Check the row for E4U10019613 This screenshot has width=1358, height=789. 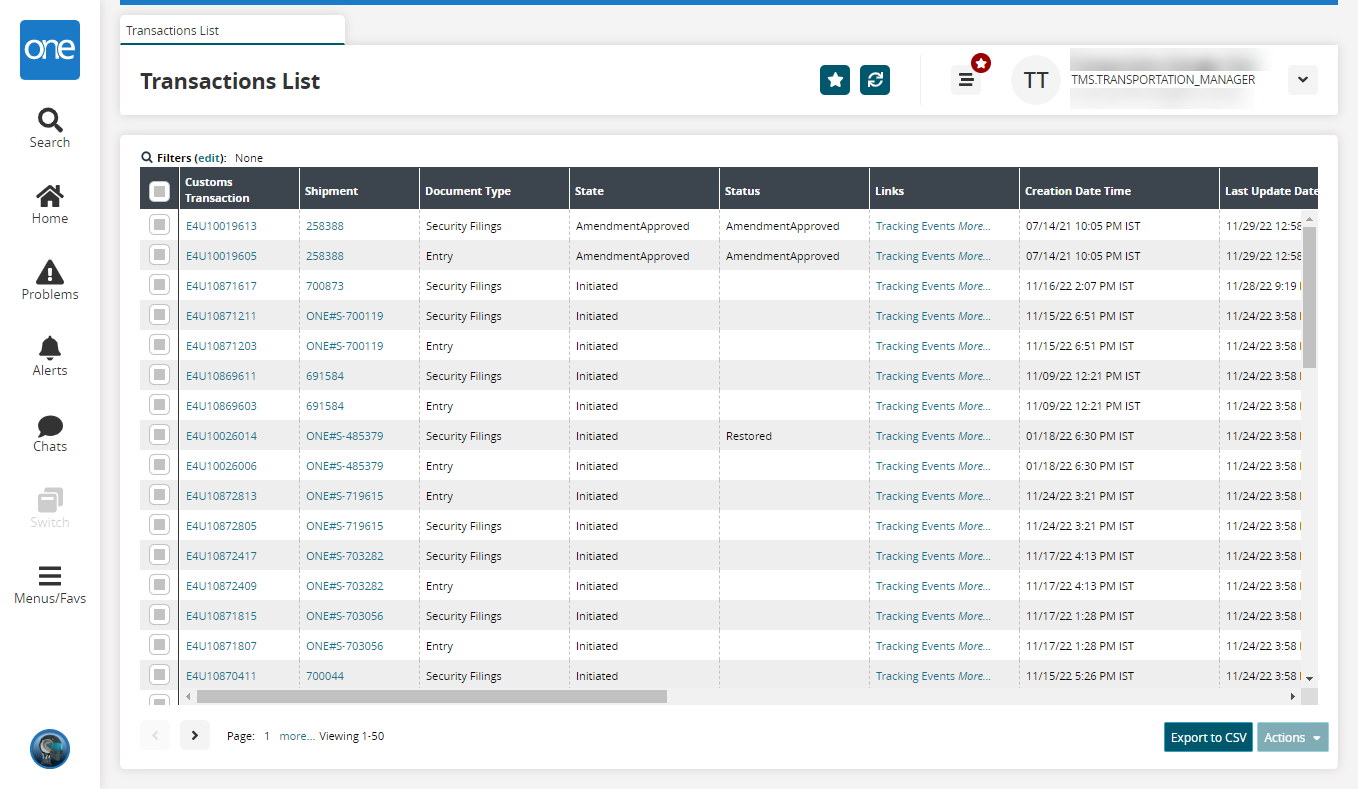[159, 226]
